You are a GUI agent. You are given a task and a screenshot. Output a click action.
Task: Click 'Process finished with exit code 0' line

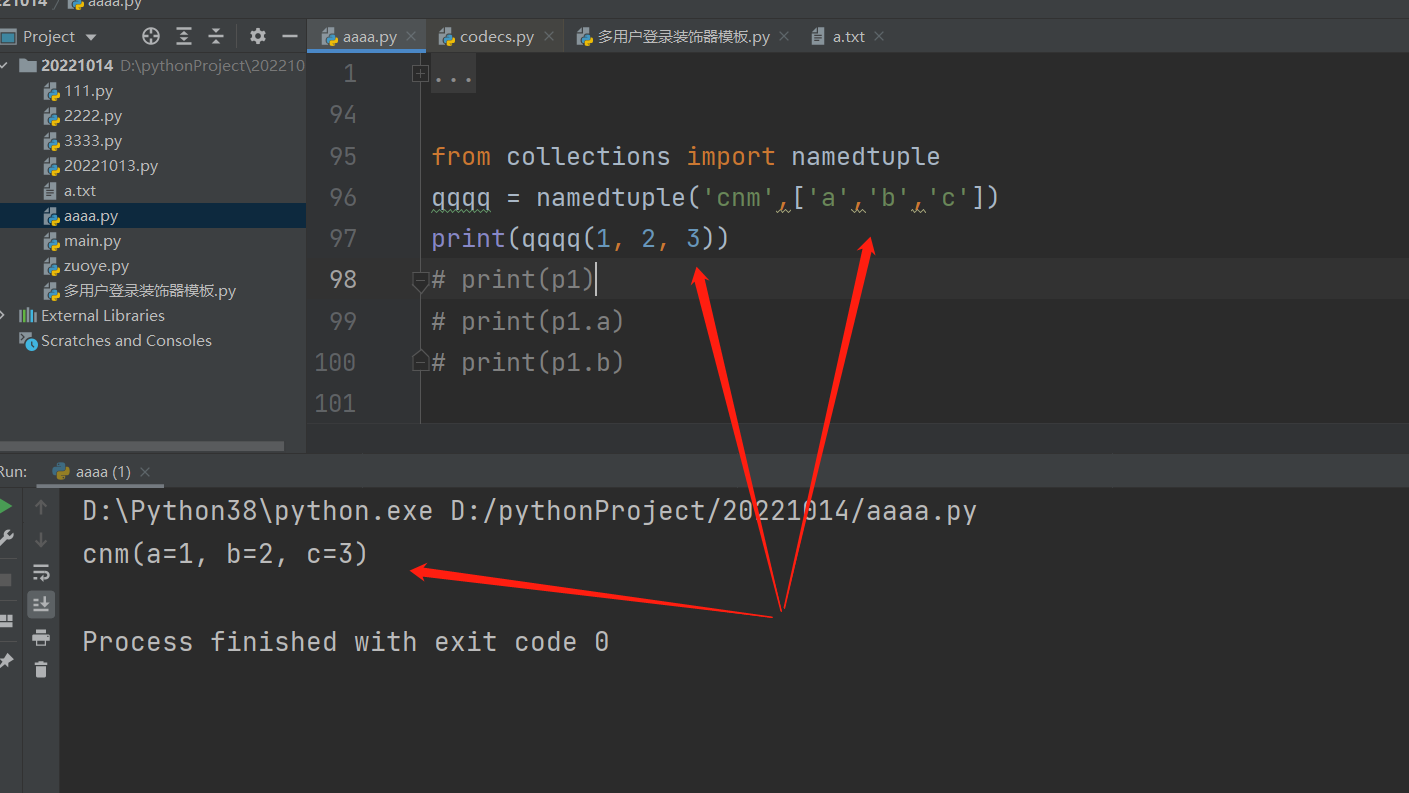click(346, 642)
